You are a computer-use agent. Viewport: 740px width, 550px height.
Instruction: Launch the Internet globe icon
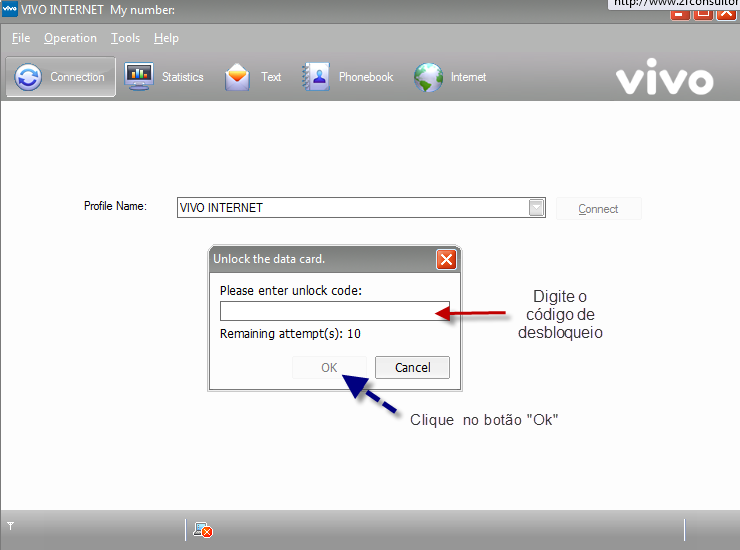(428, 77)
